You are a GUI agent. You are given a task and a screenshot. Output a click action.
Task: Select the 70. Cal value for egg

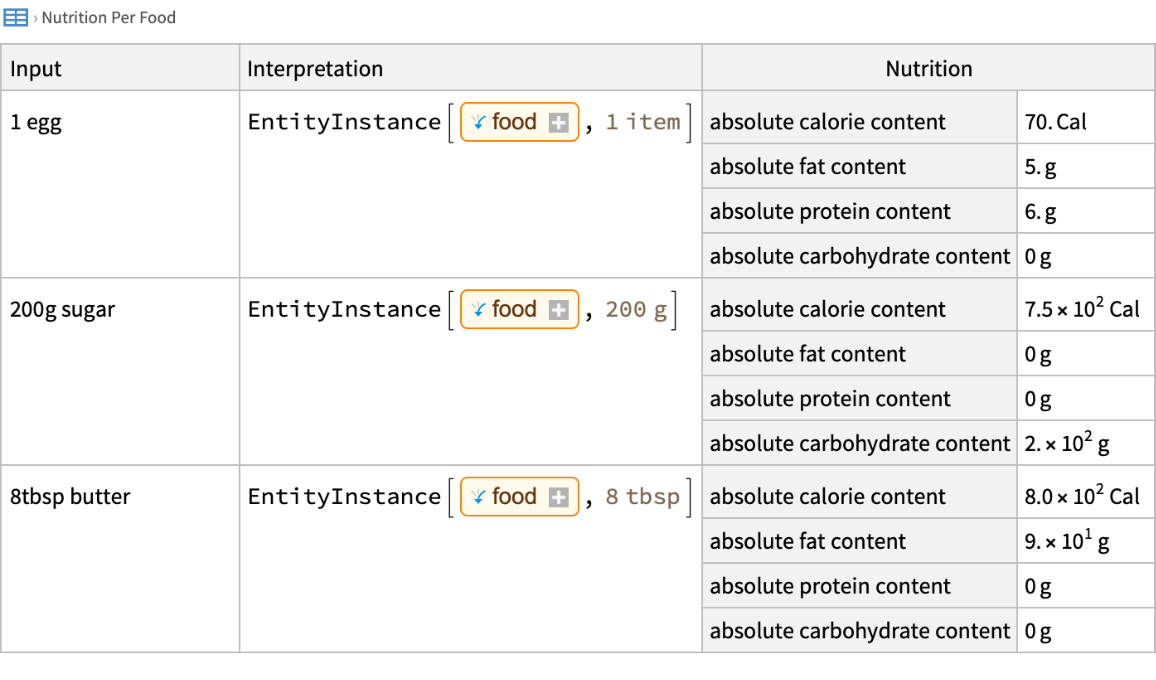(x=1055, y=122)
